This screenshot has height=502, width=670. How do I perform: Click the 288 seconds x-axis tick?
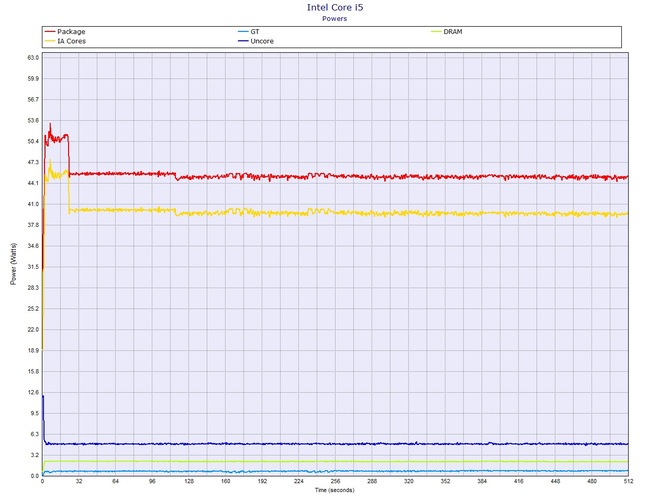click(372, 481)
